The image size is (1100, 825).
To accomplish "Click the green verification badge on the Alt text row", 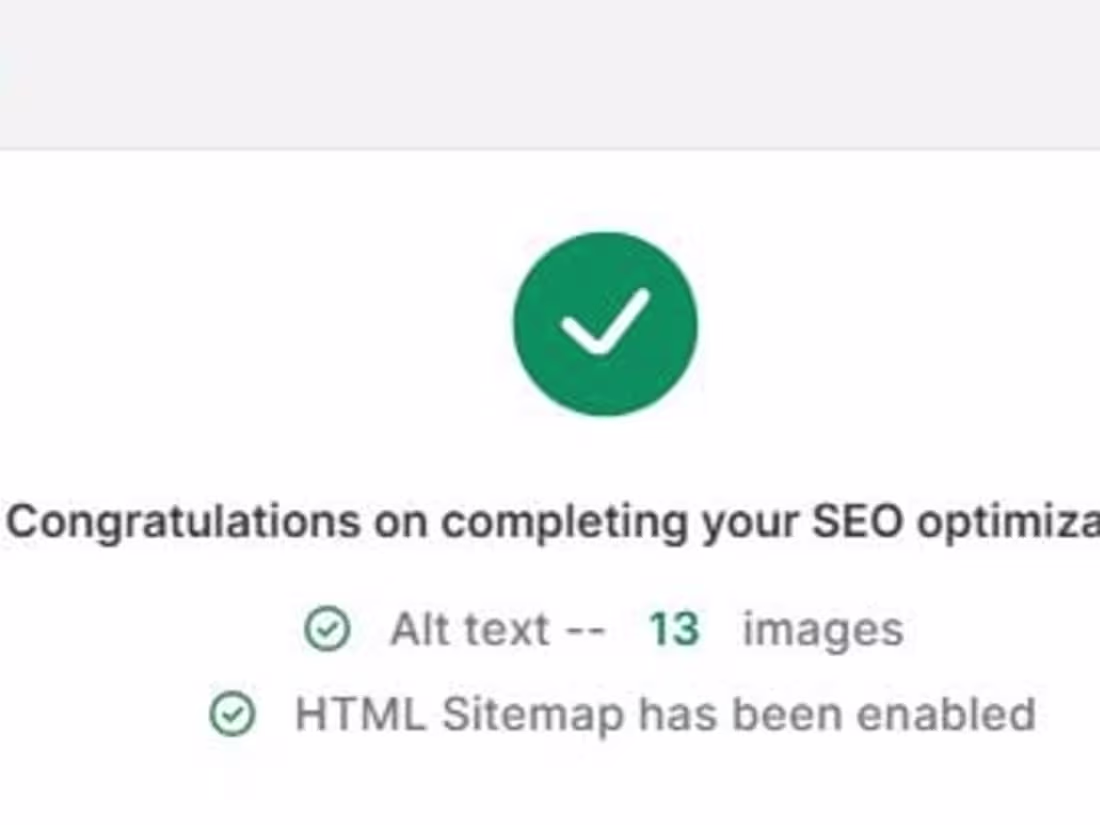I will pos(327,628).
